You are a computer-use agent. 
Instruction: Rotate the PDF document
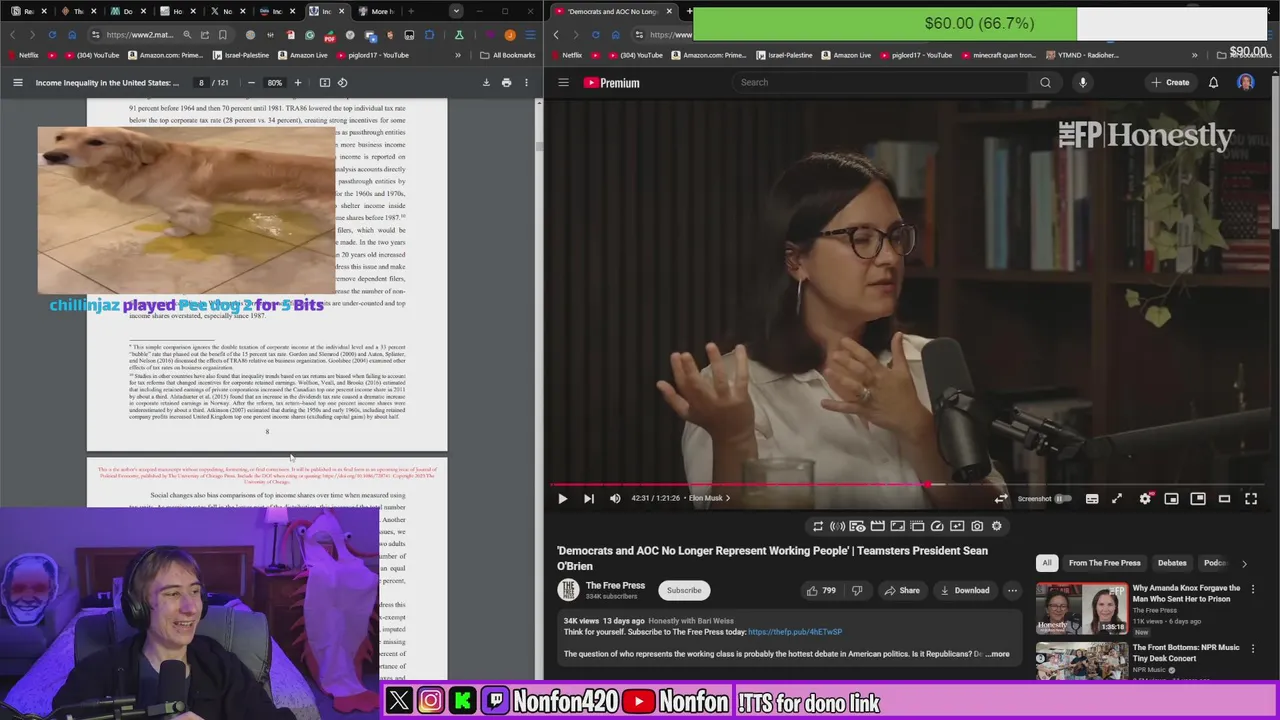342,83
